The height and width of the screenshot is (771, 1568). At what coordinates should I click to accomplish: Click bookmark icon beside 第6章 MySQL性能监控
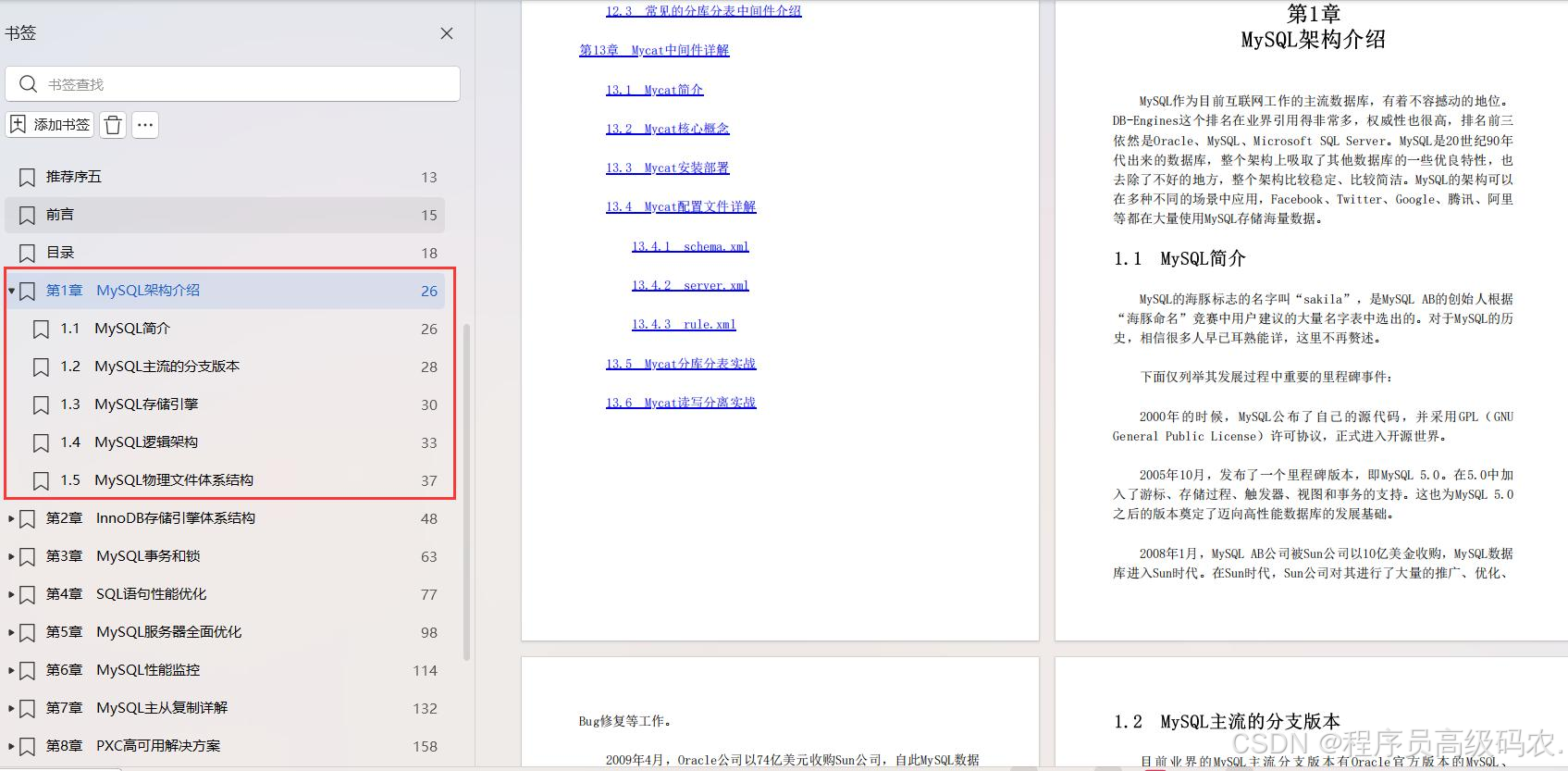click(x=28, y=670)
